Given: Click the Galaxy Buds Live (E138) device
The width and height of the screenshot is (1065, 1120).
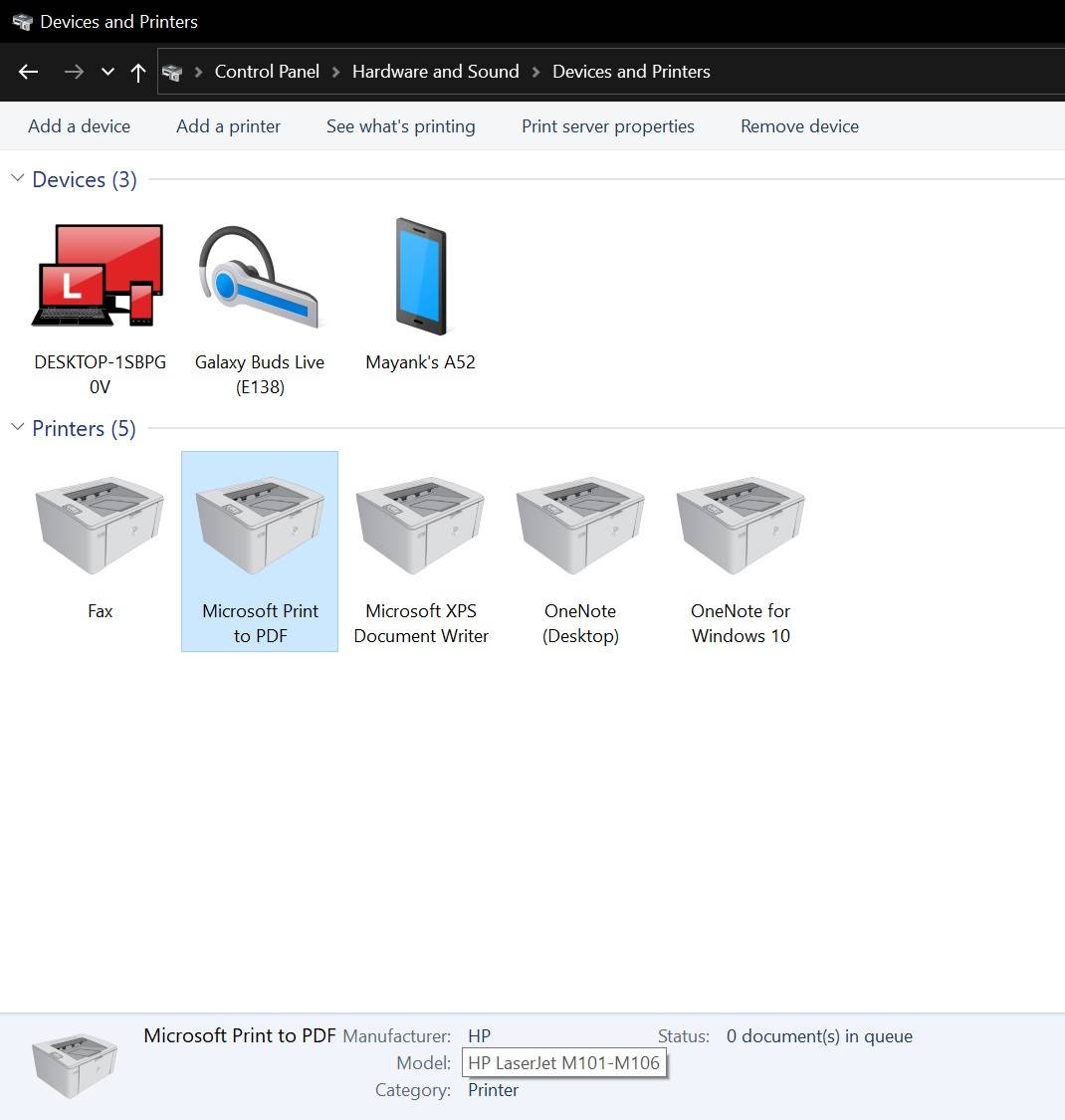Looking at the screenshot, I should tap(260, 276).
